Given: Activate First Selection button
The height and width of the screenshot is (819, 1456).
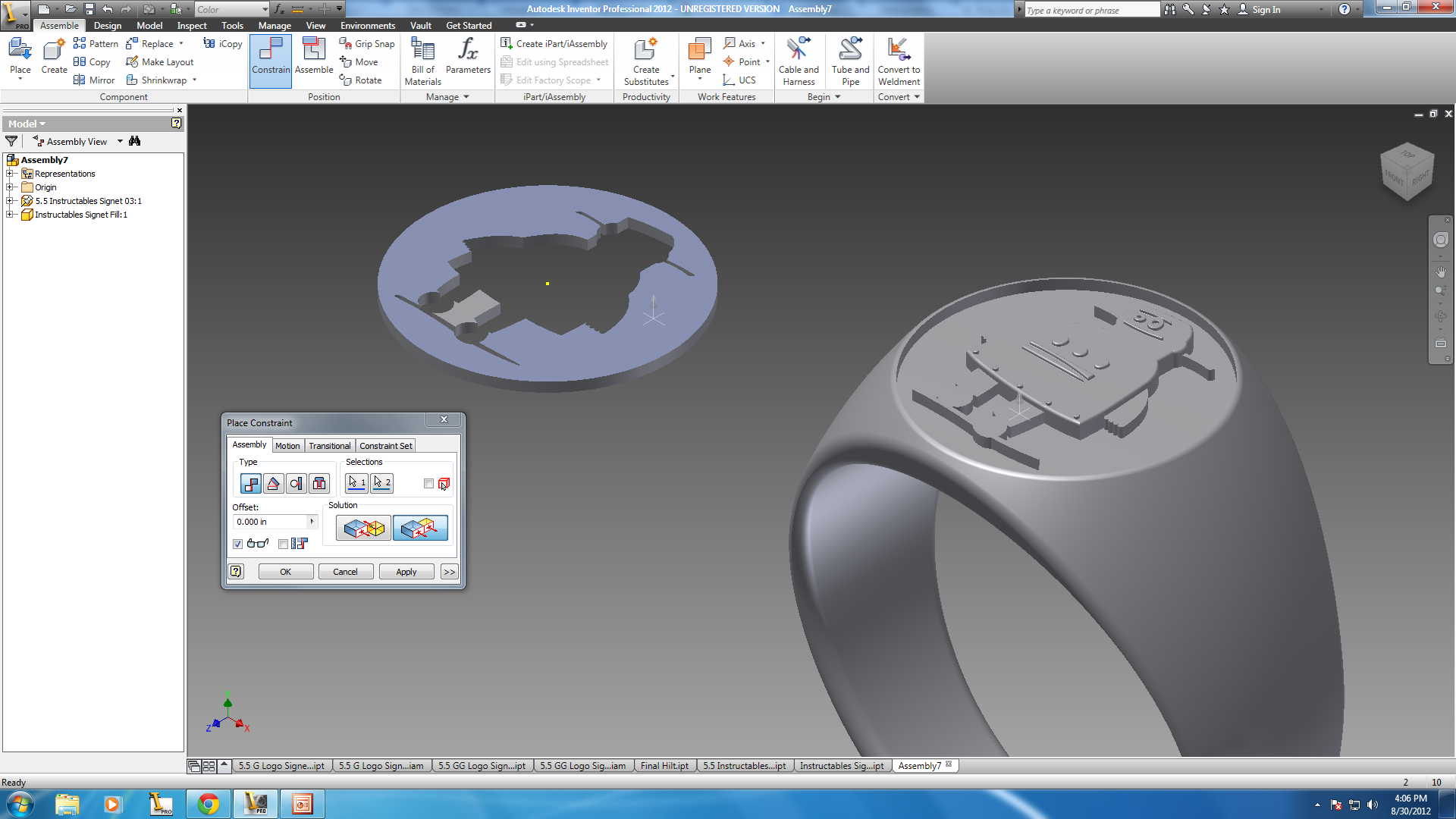Looking at the screenshot, I should (356, 482).
